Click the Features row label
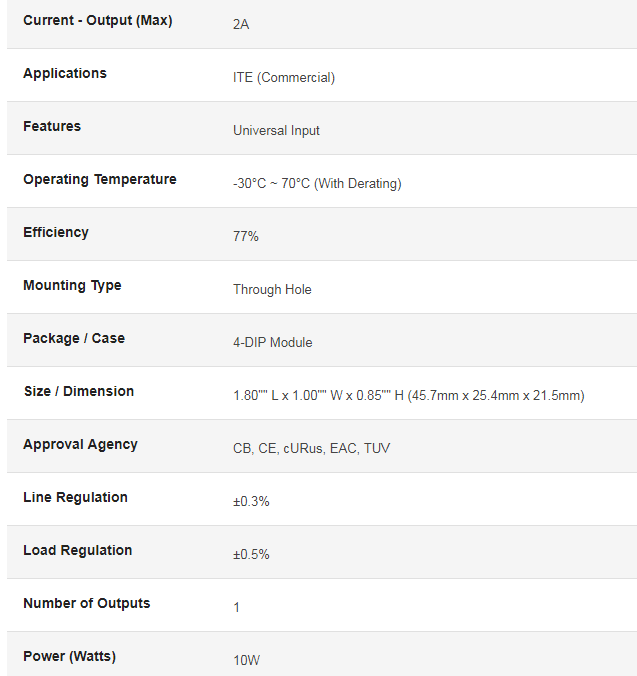 (52, 126)
